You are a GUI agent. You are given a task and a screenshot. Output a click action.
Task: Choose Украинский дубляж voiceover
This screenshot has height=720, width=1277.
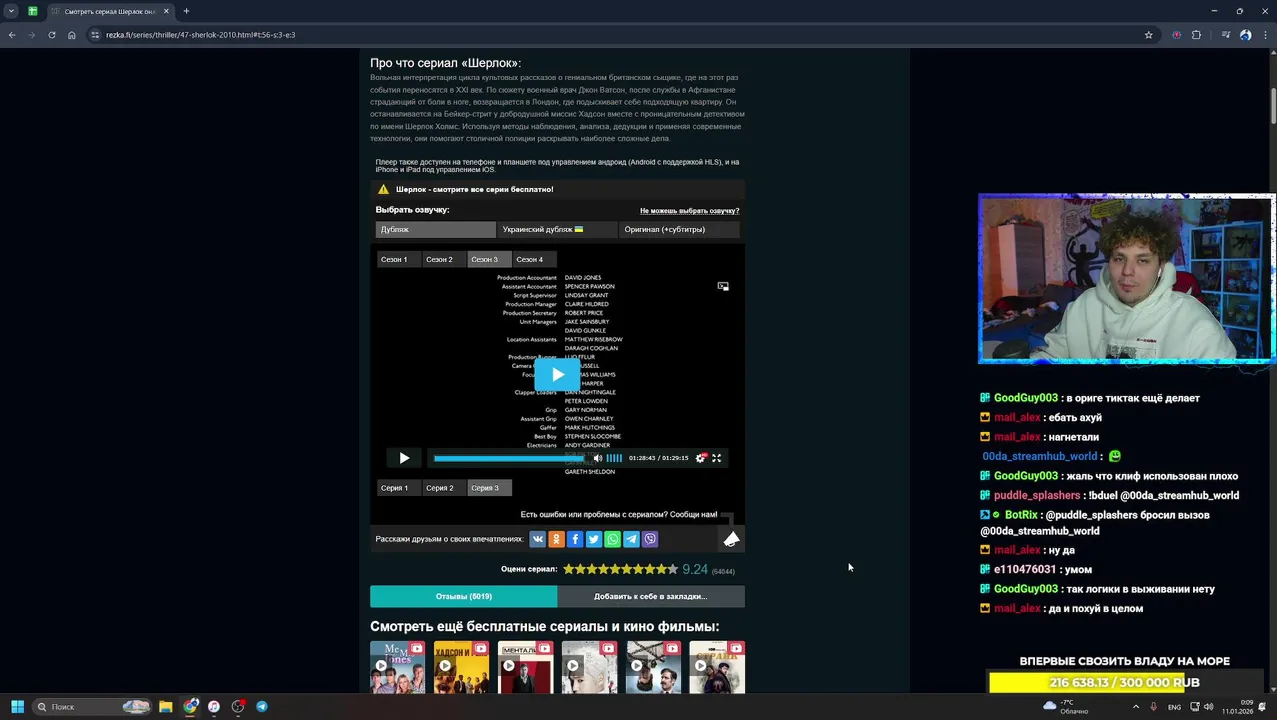(x=557, y=229)
